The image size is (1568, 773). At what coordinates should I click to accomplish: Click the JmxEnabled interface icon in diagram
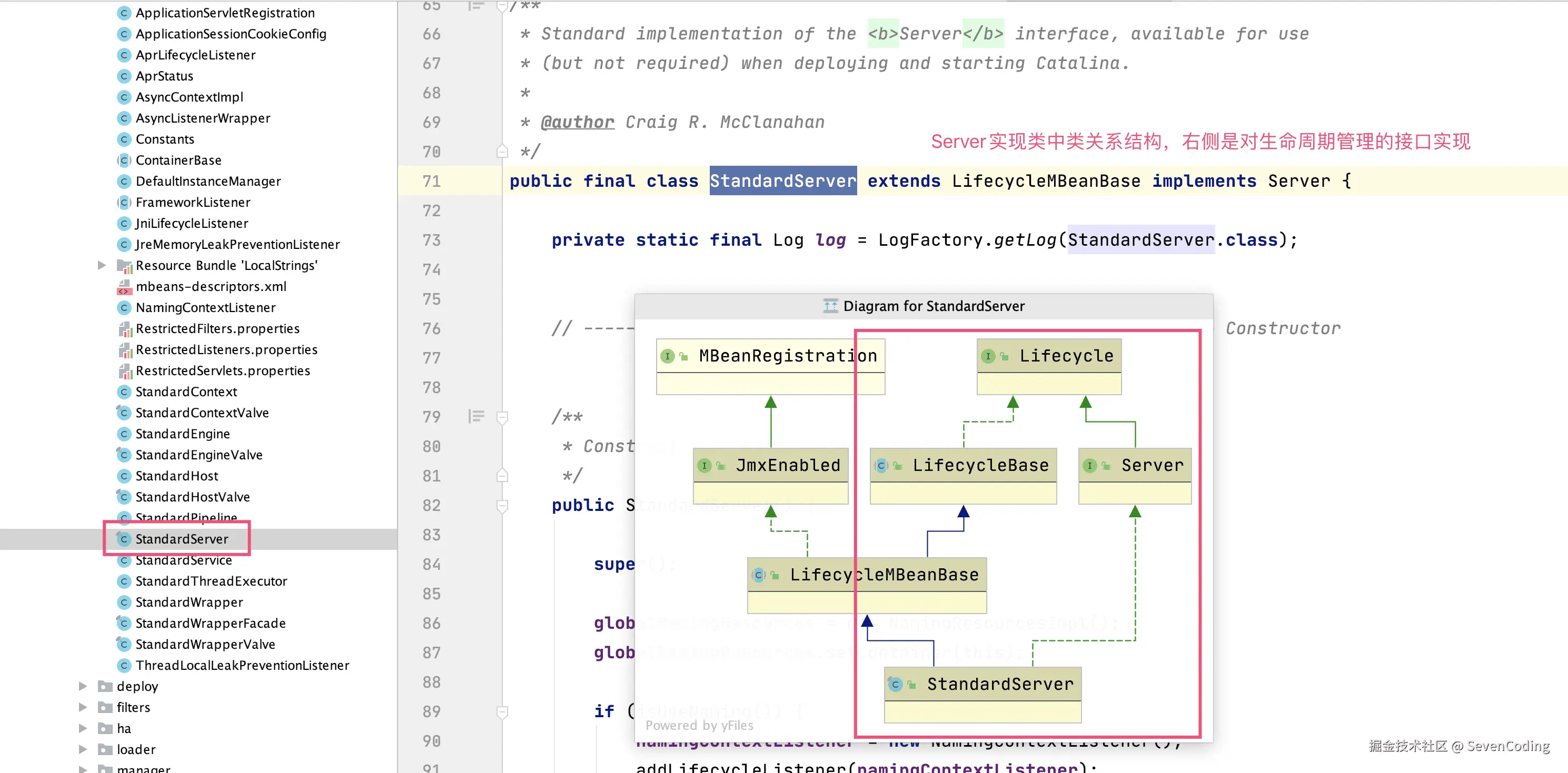pos(704,465)
